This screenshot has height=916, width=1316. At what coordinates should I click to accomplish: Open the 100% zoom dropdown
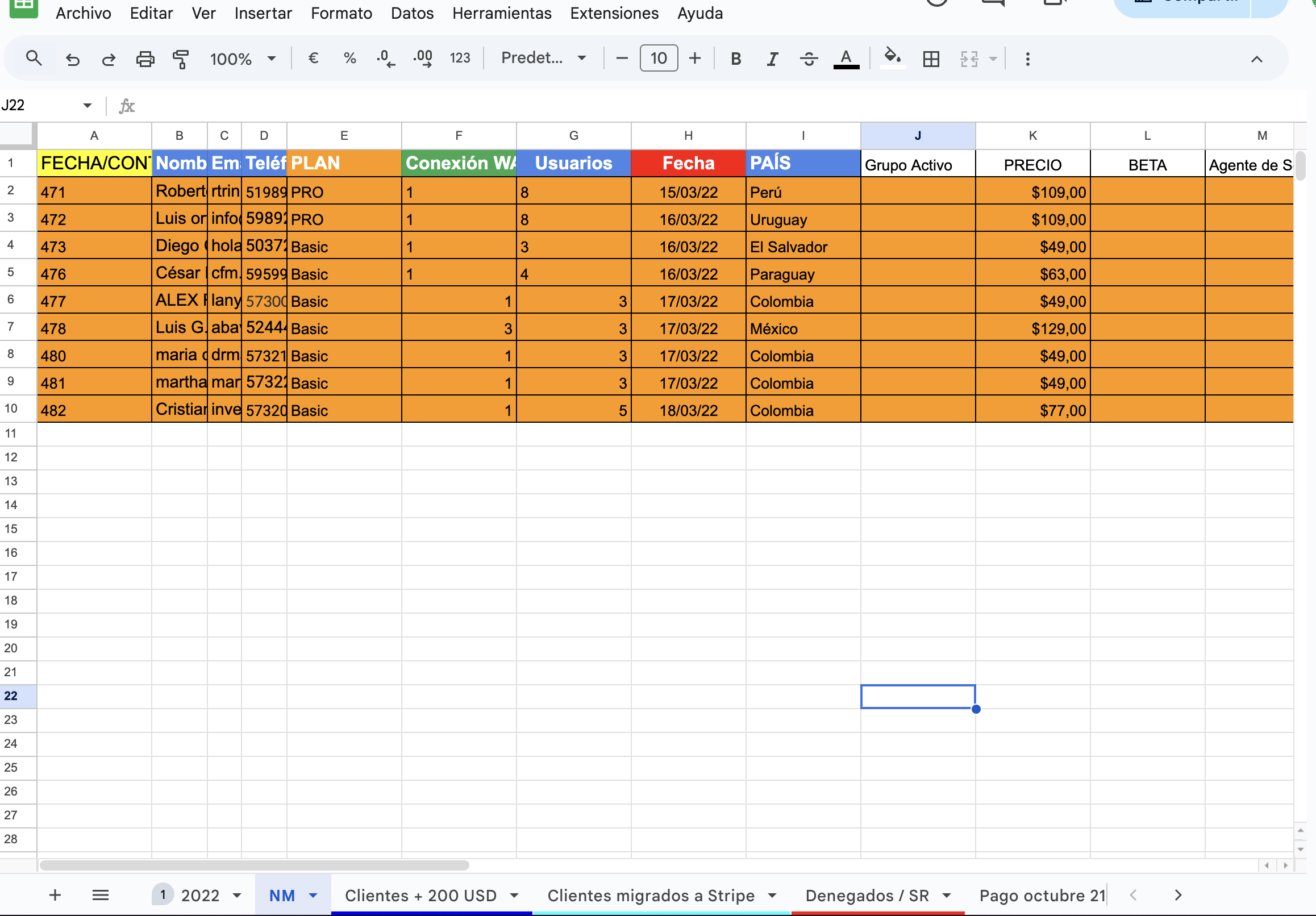point(243,59)
